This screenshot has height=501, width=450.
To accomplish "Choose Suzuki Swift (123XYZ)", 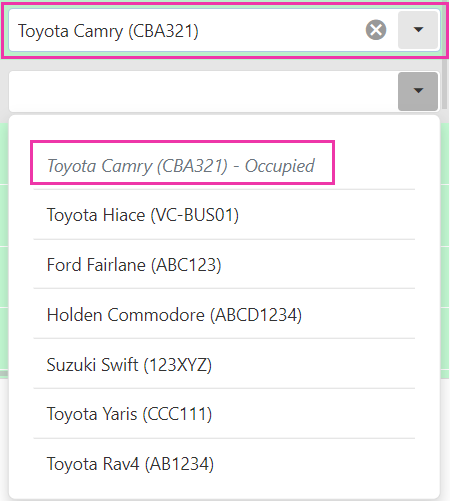I will (224, 364).
